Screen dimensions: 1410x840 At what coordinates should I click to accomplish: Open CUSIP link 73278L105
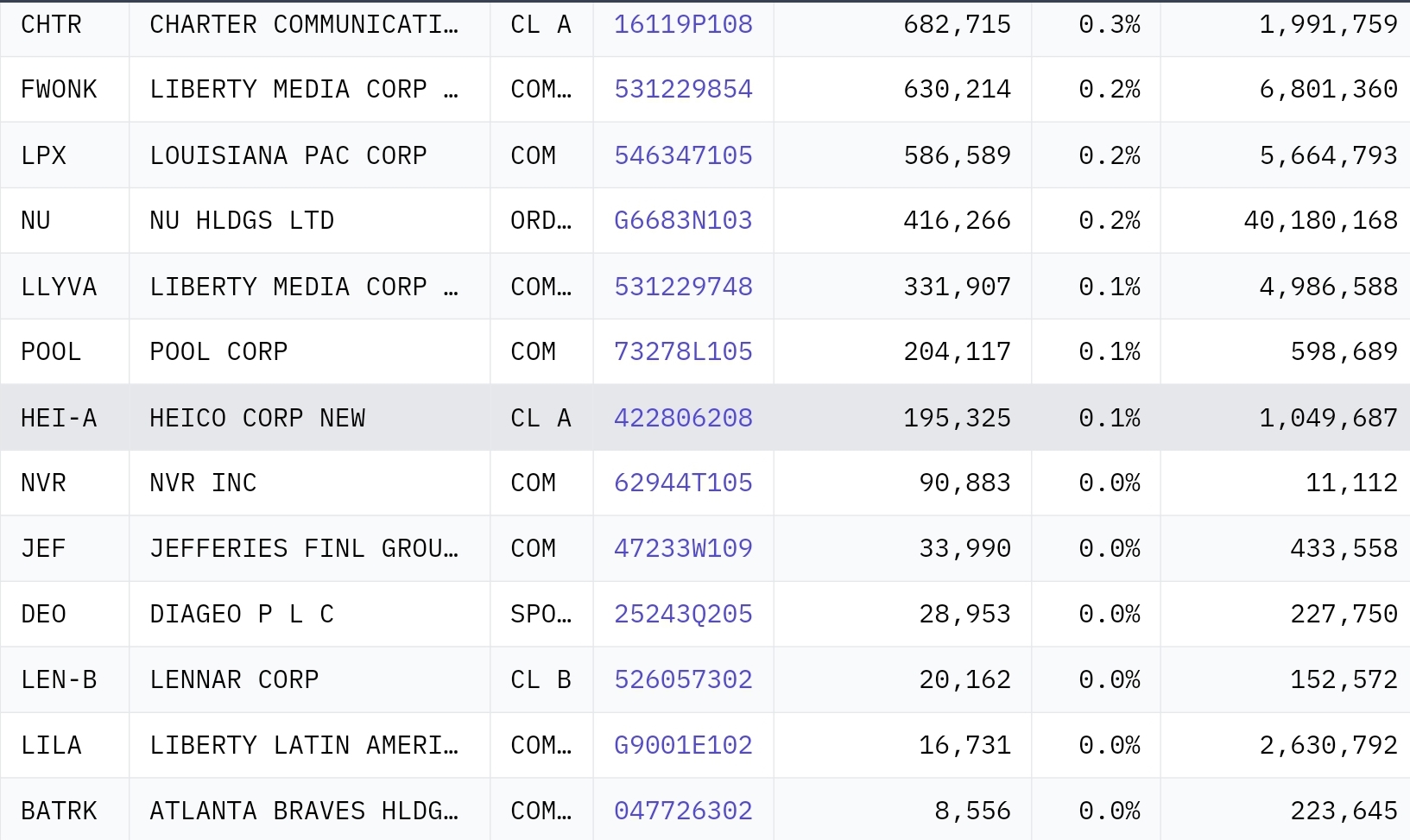point(683,351)
